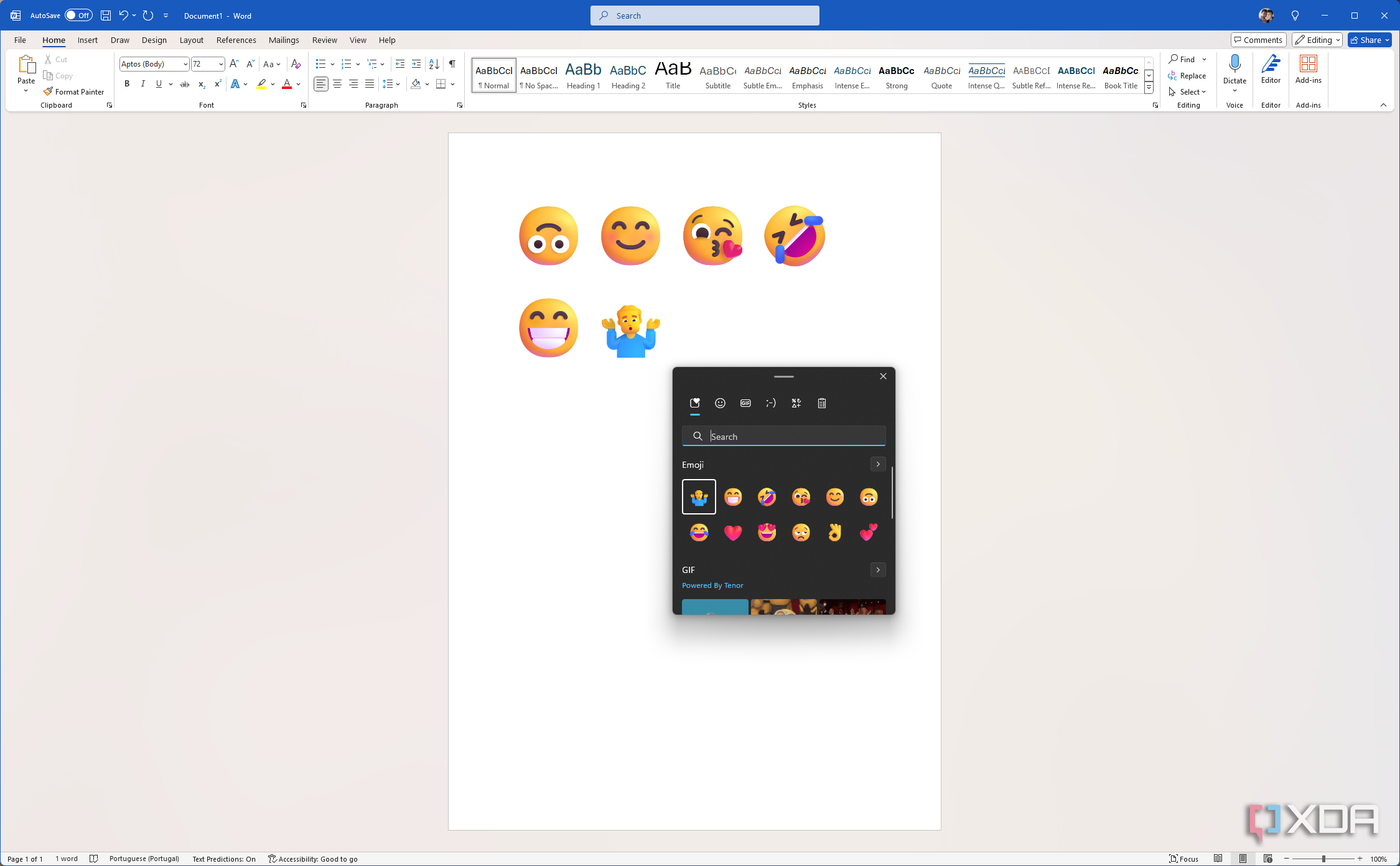Toggle the AutoSave switch

(78, 16)
